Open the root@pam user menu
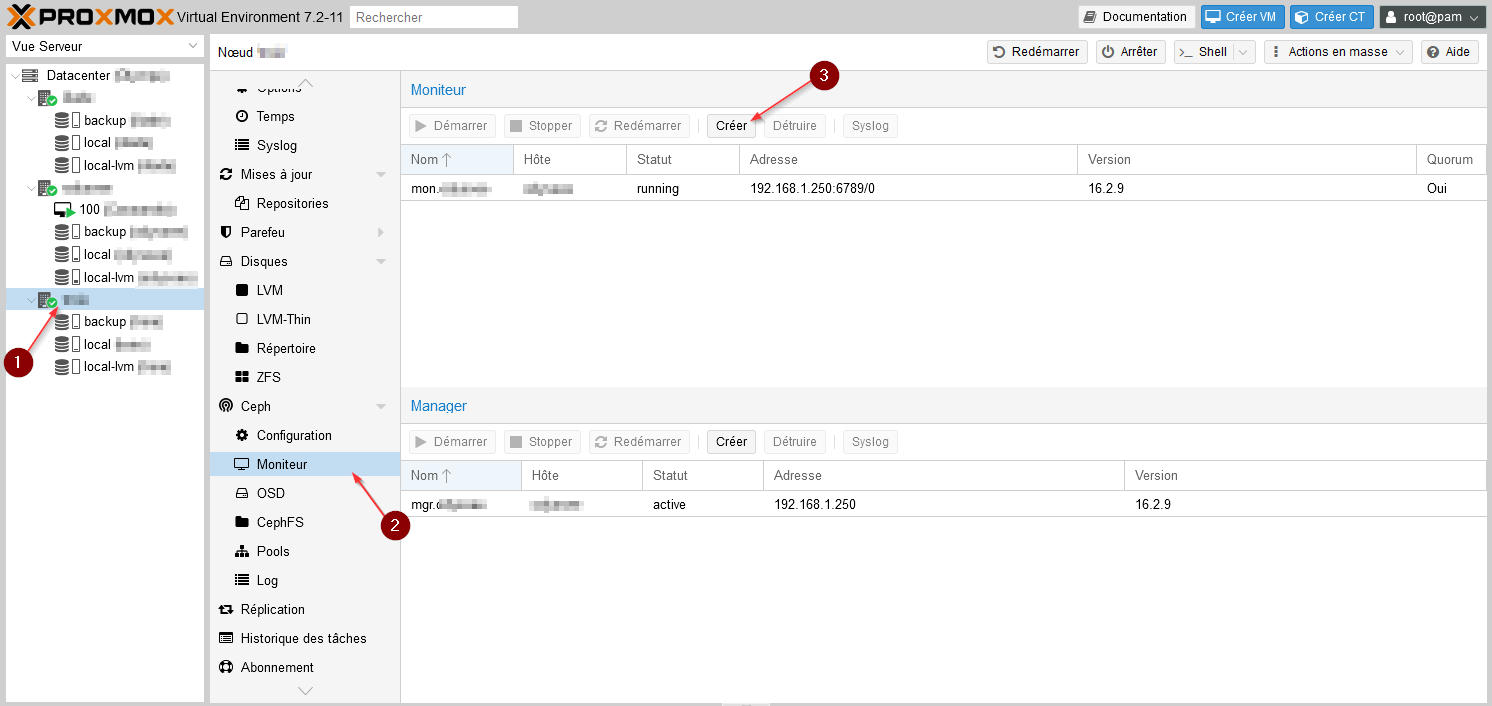 click(1432, 17)
